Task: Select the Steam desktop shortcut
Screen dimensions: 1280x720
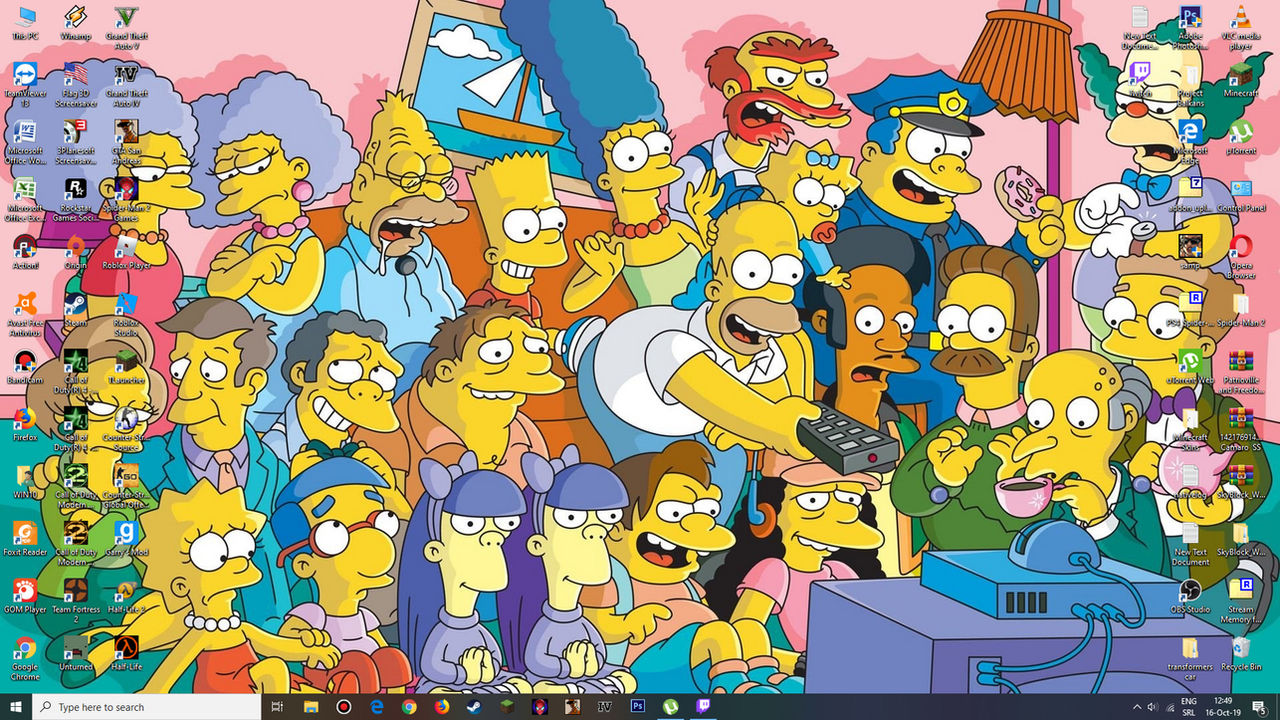Action: 76,308
